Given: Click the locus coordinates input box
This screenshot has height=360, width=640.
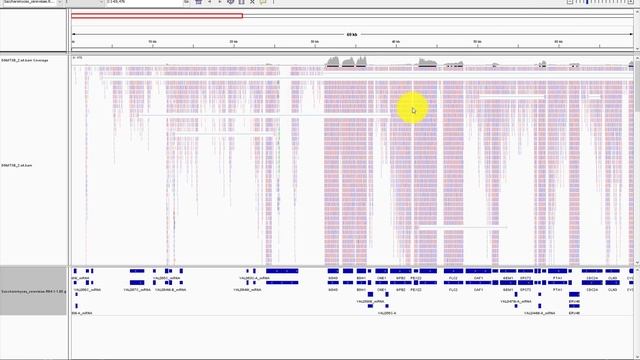Looking at the screenshot, I should click(144, 2).
